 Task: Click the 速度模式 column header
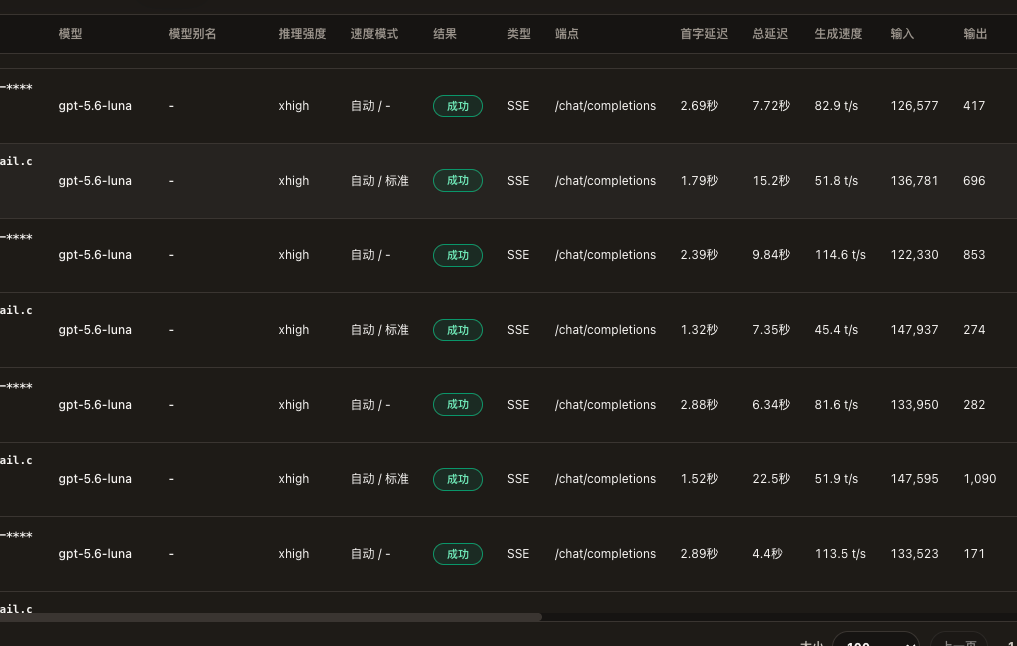(374, 34)
